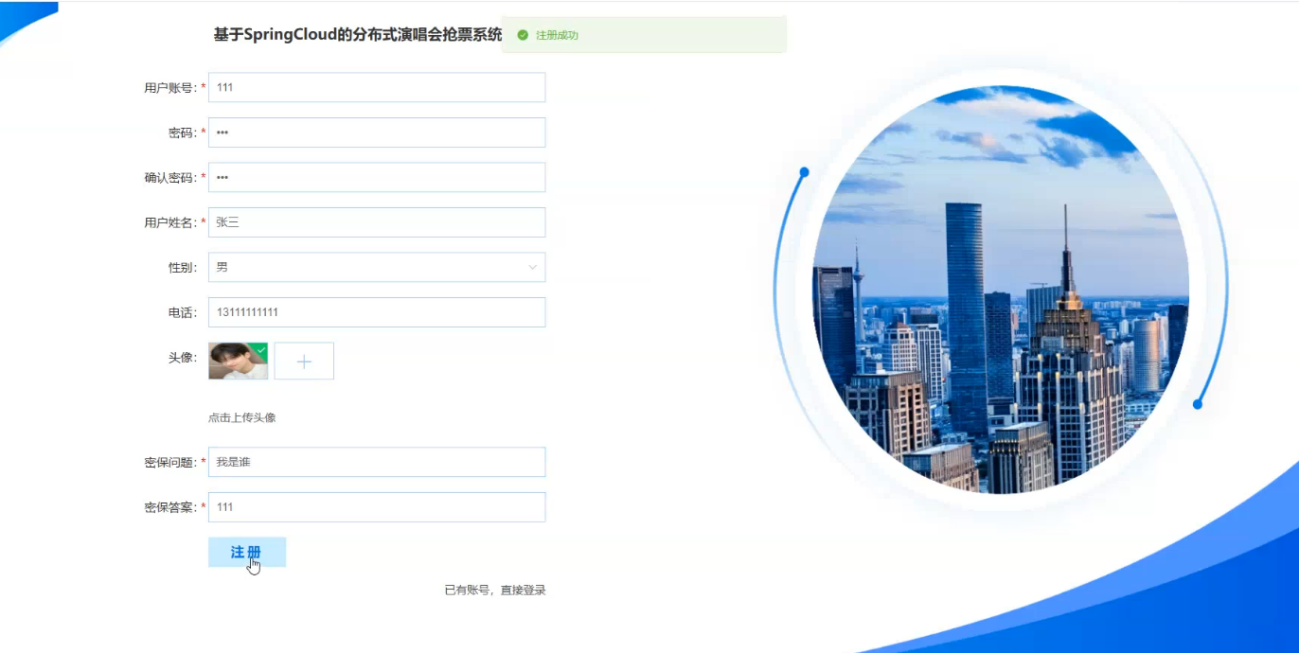This screenshot has width=1299, height=653.
Task: Click the 电话 phone number field
Action: pyautogui.click(x=377, y=312)
